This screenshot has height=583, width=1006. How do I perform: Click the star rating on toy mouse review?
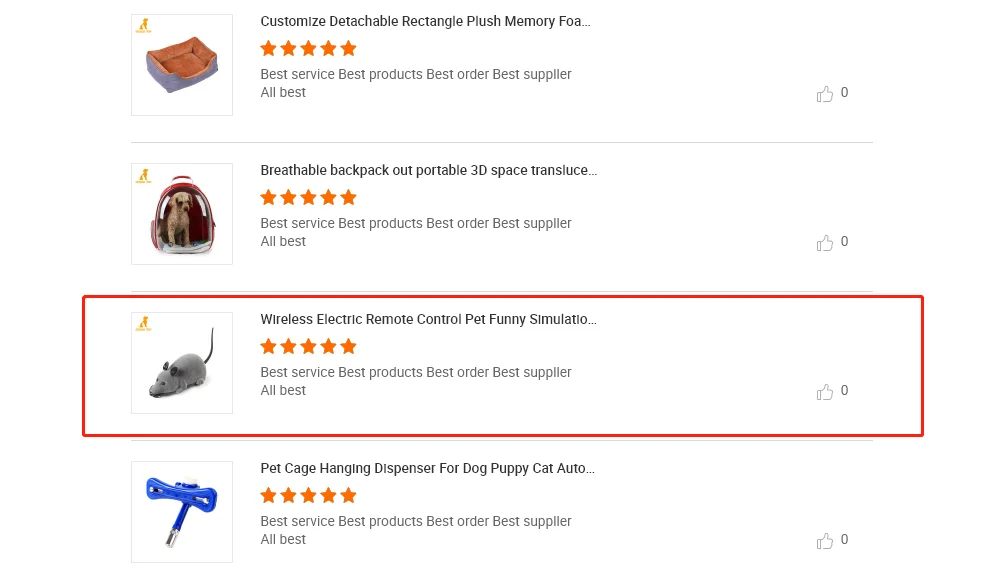pos(308,346)
